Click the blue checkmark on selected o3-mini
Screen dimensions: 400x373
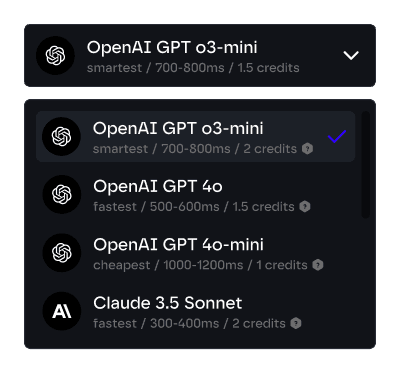(337, 136)
